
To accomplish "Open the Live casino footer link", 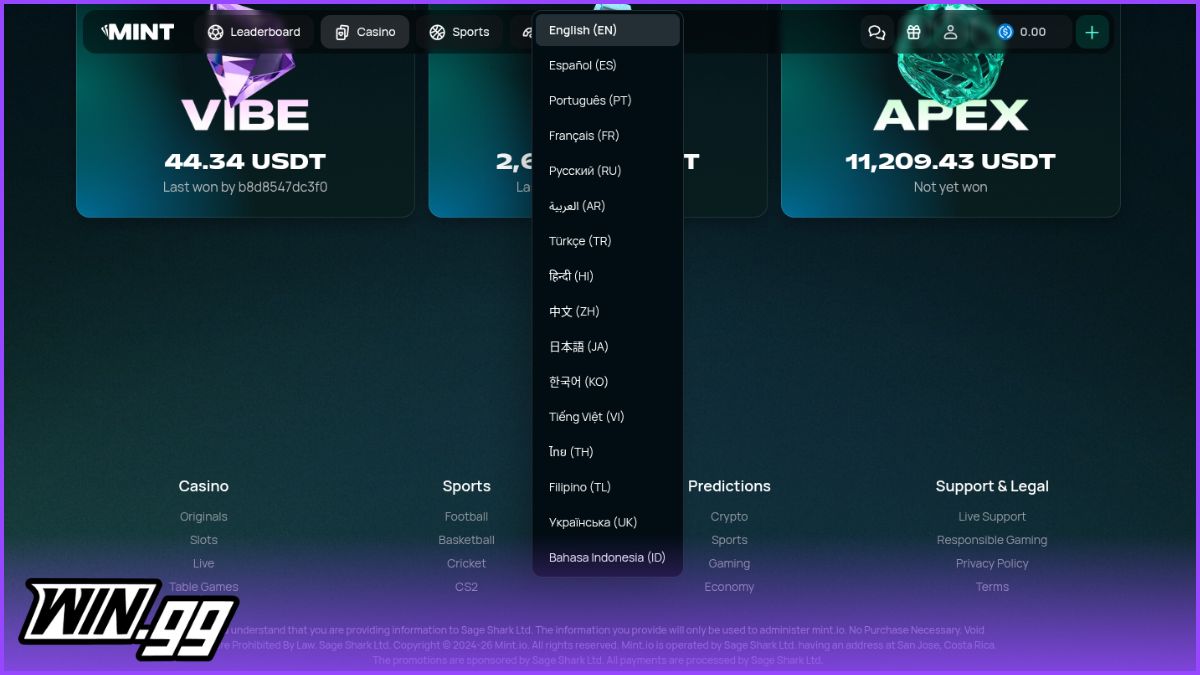I will click(203, 564).
